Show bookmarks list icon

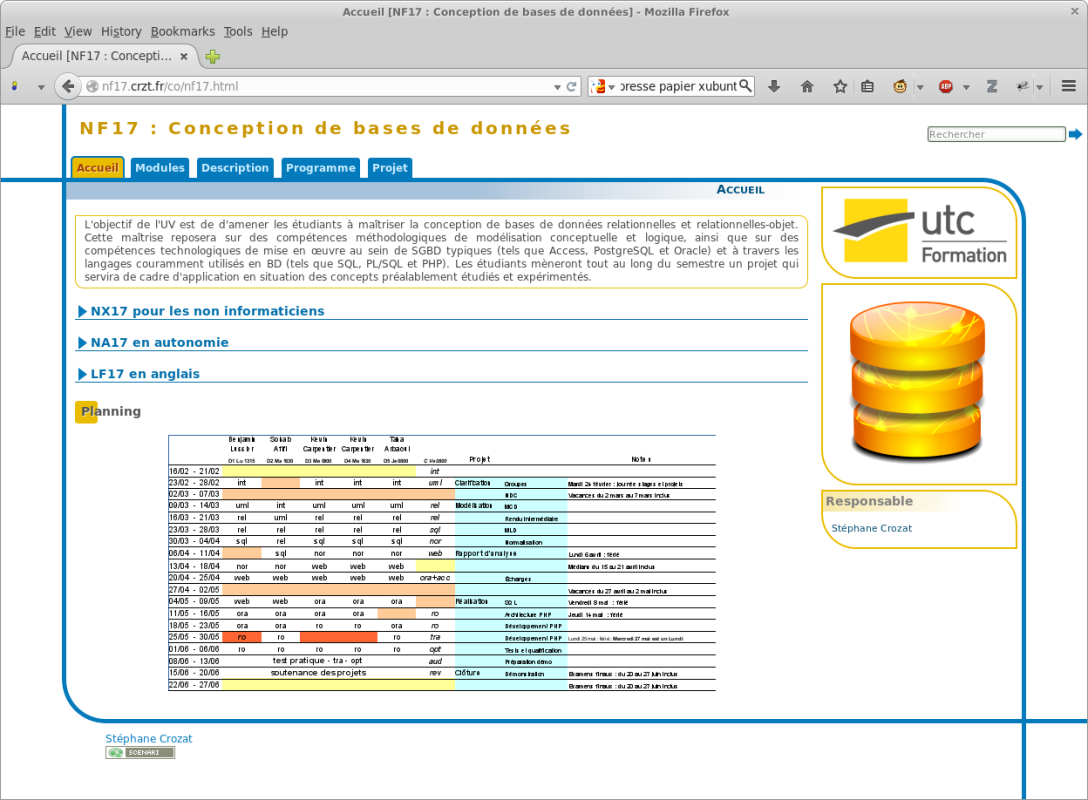(x=867, y=86)
